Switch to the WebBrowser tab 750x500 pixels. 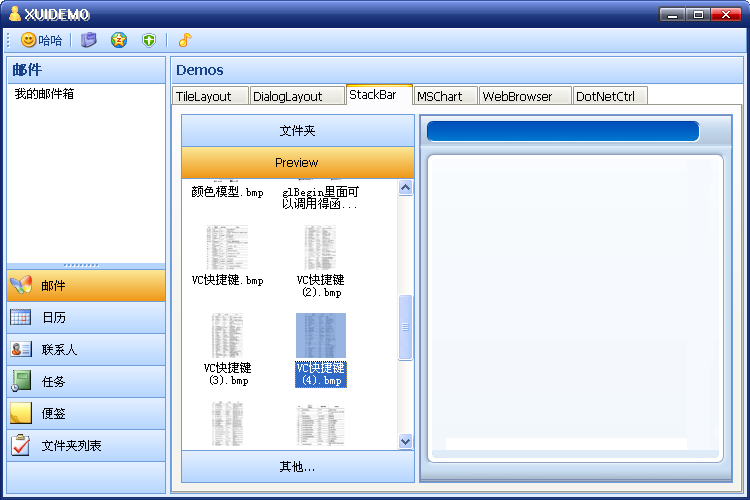pyautogui.click(x=517, y=96)
